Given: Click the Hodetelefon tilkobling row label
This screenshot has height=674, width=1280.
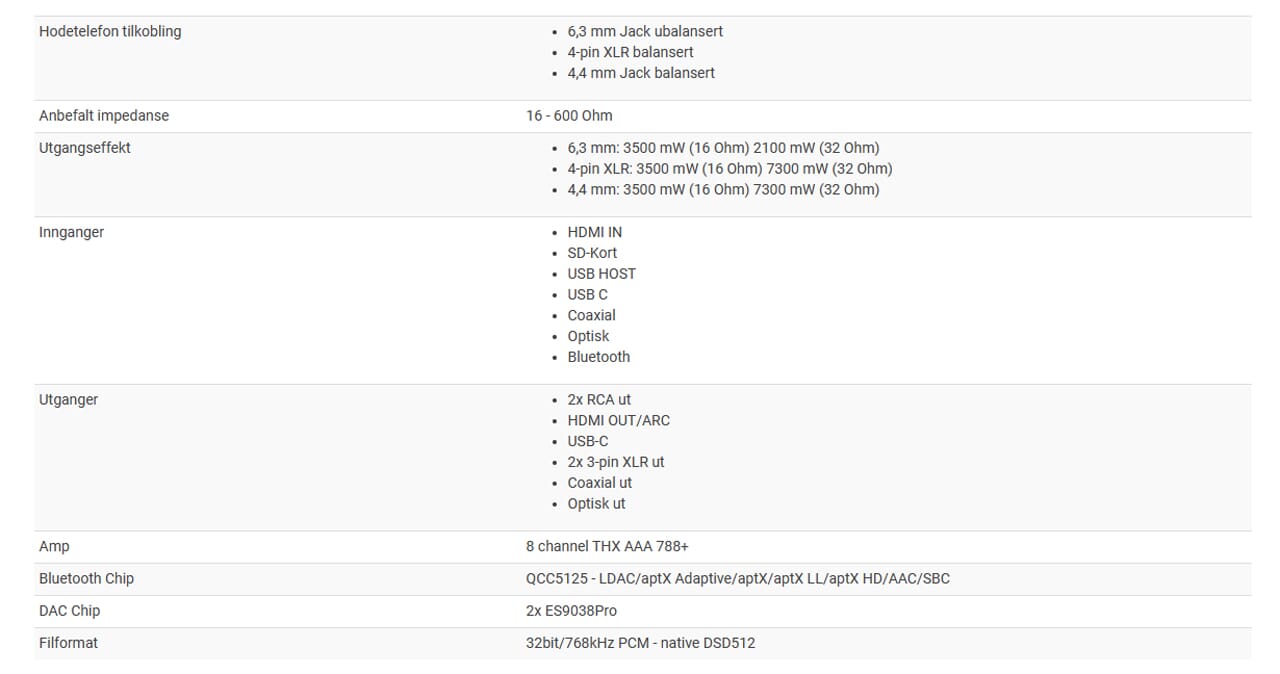Looking at the screenshot, I should 110,31.
